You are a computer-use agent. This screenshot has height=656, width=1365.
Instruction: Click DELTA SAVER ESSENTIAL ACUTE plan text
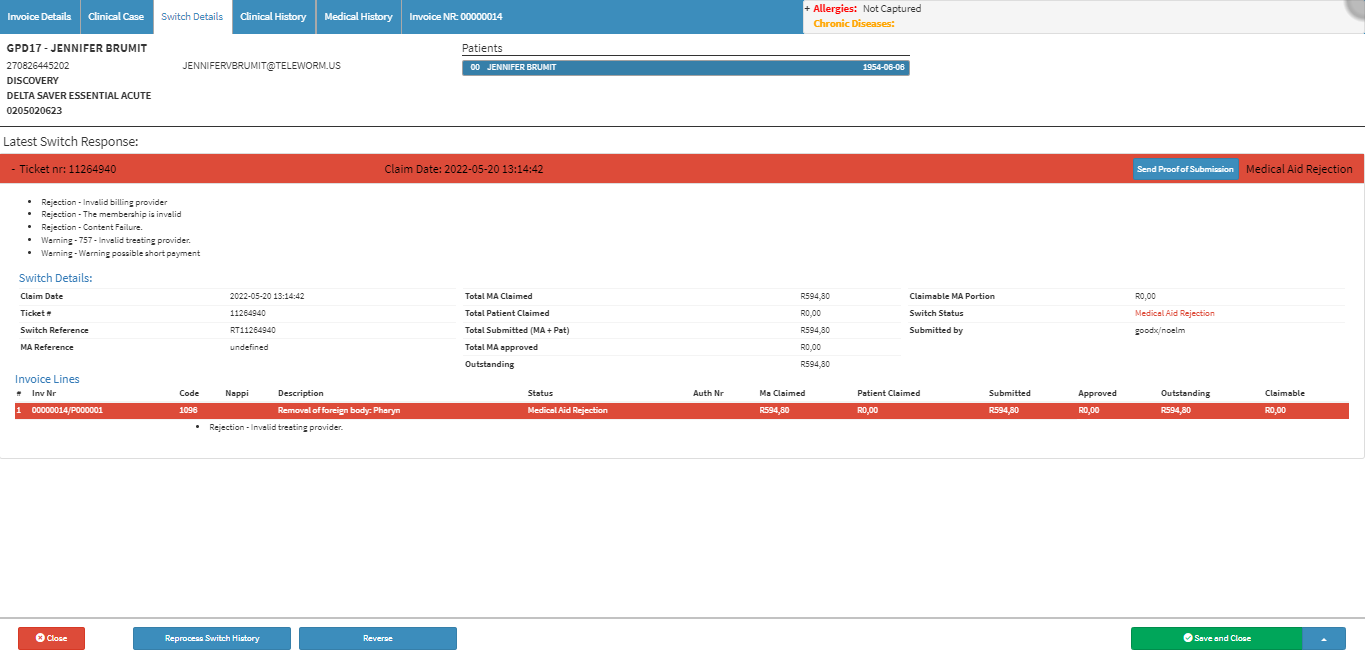click(x=79, y=95)
